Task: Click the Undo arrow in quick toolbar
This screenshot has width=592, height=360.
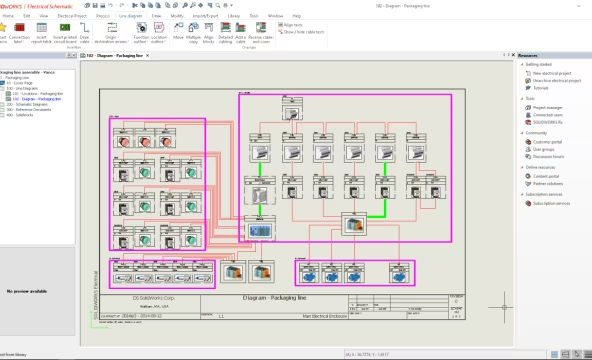Action: tap(110, 6)
